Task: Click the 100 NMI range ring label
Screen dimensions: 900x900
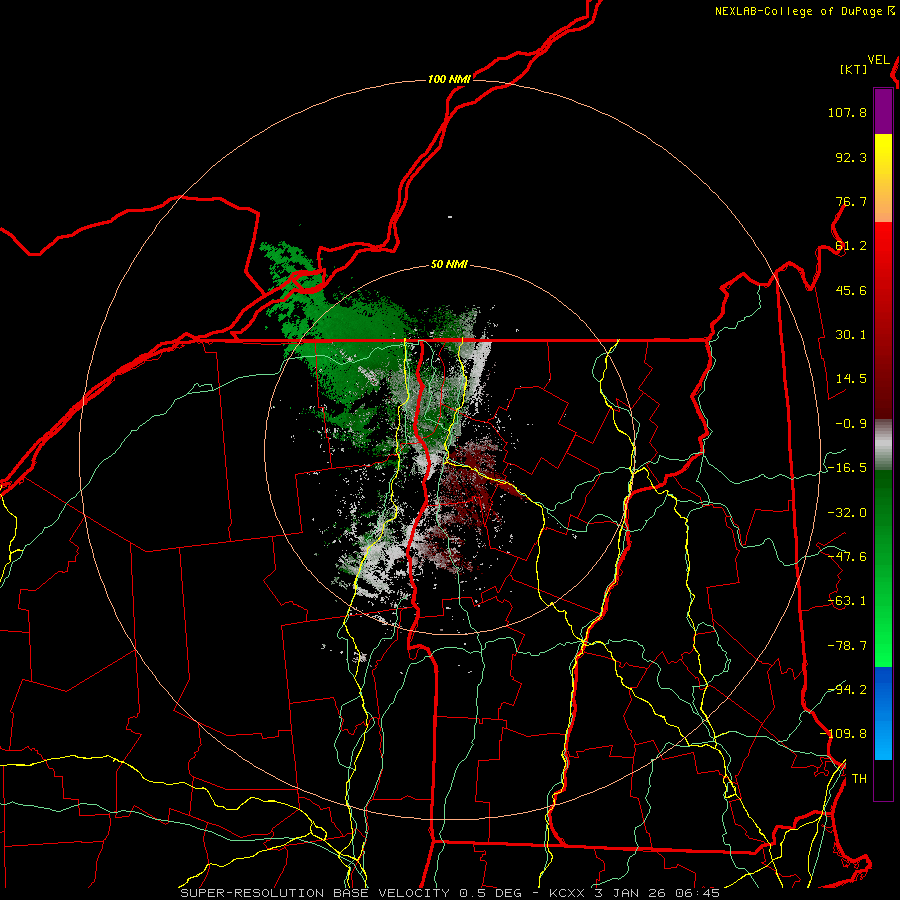Action: [449, 79]
